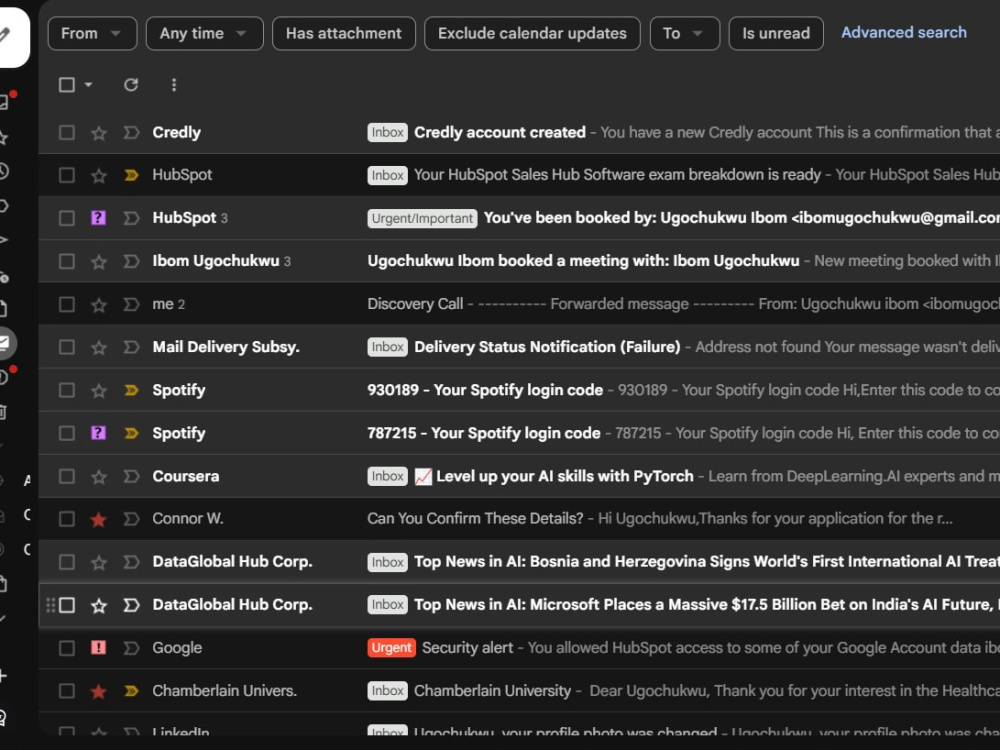The width and height of the screenshot is (1000, 750).
Task: Remove the red star from Connor W. email
Action: tap(98, 519)
